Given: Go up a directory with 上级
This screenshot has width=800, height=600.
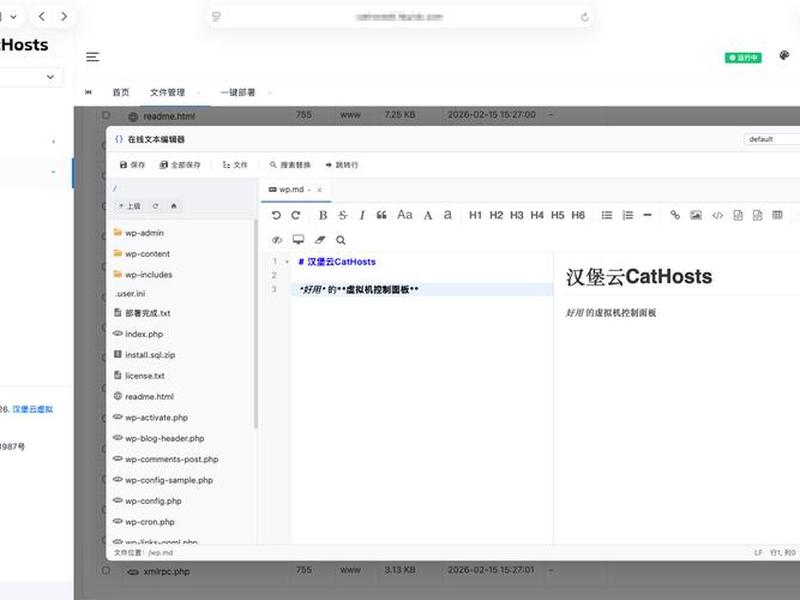Looking at the screenshot, I should 130,206.
